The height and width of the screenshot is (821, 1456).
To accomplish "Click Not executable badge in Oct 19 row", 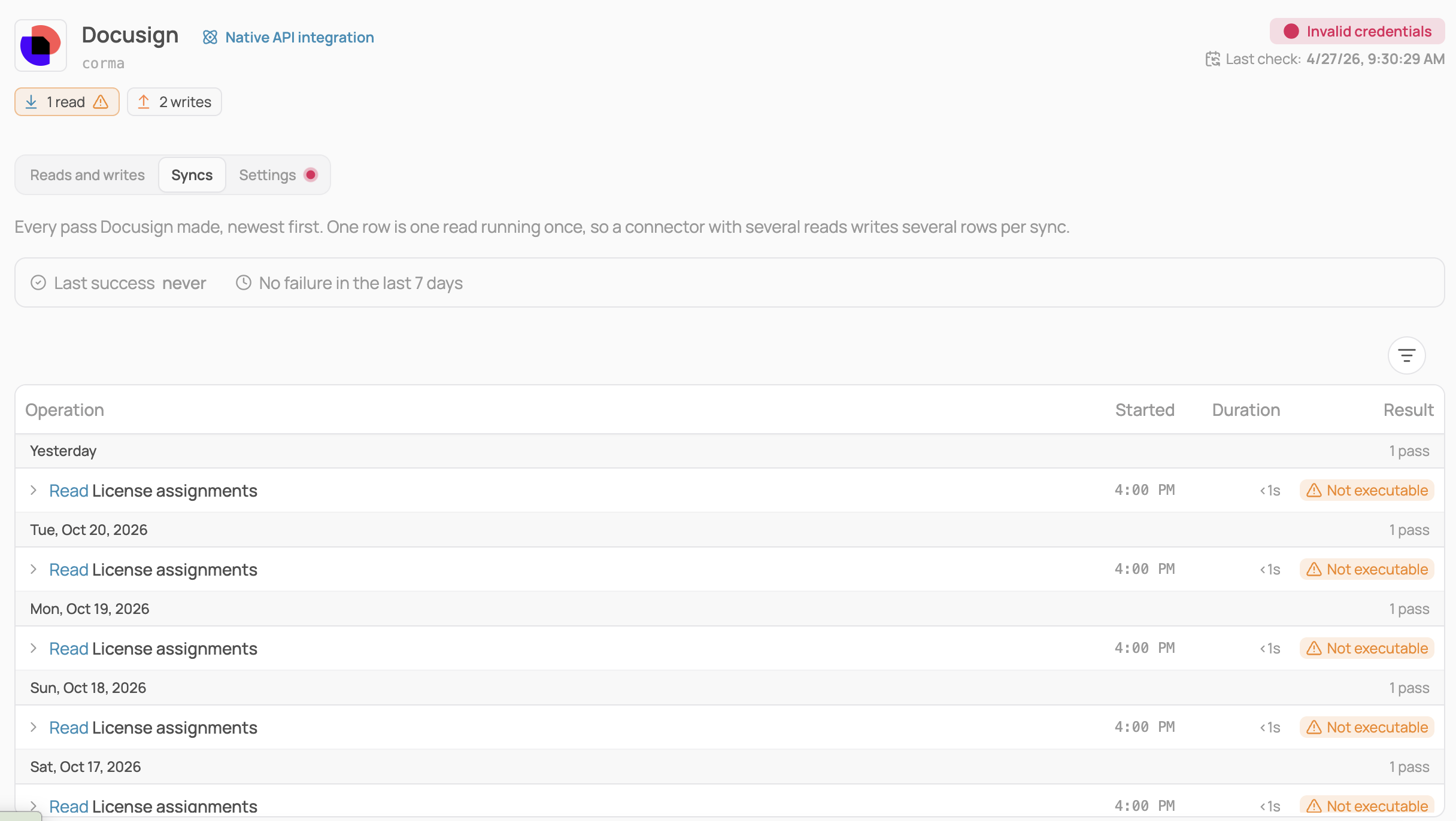I will 1367,648.
